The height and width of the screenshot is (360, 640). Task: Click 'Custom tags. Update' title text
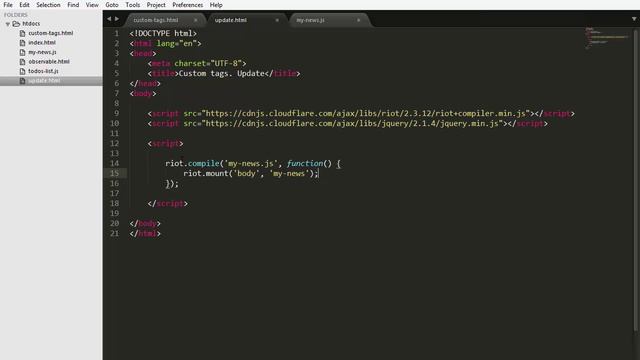[222, 73]
